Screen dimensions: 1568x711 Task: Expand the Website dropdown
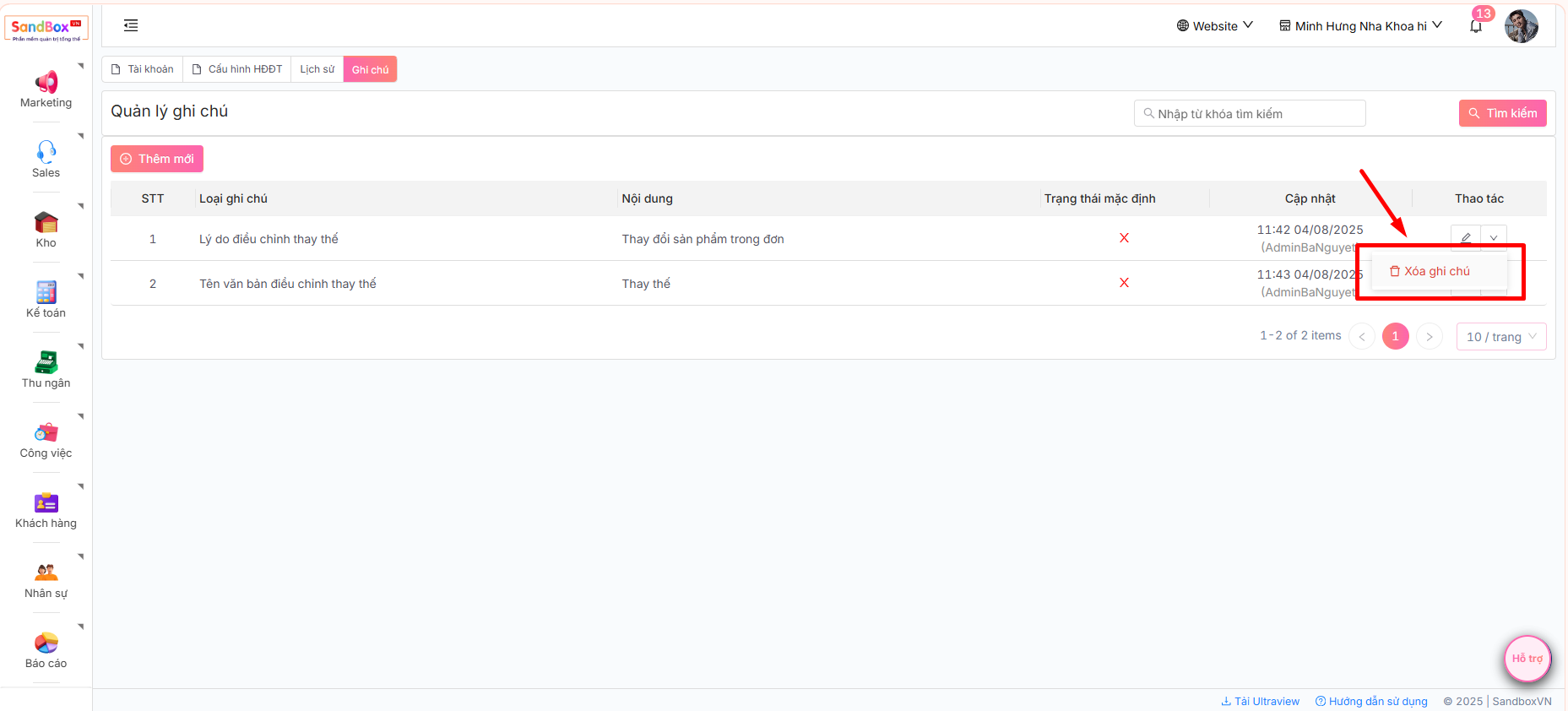click(x=1214, y=26)
